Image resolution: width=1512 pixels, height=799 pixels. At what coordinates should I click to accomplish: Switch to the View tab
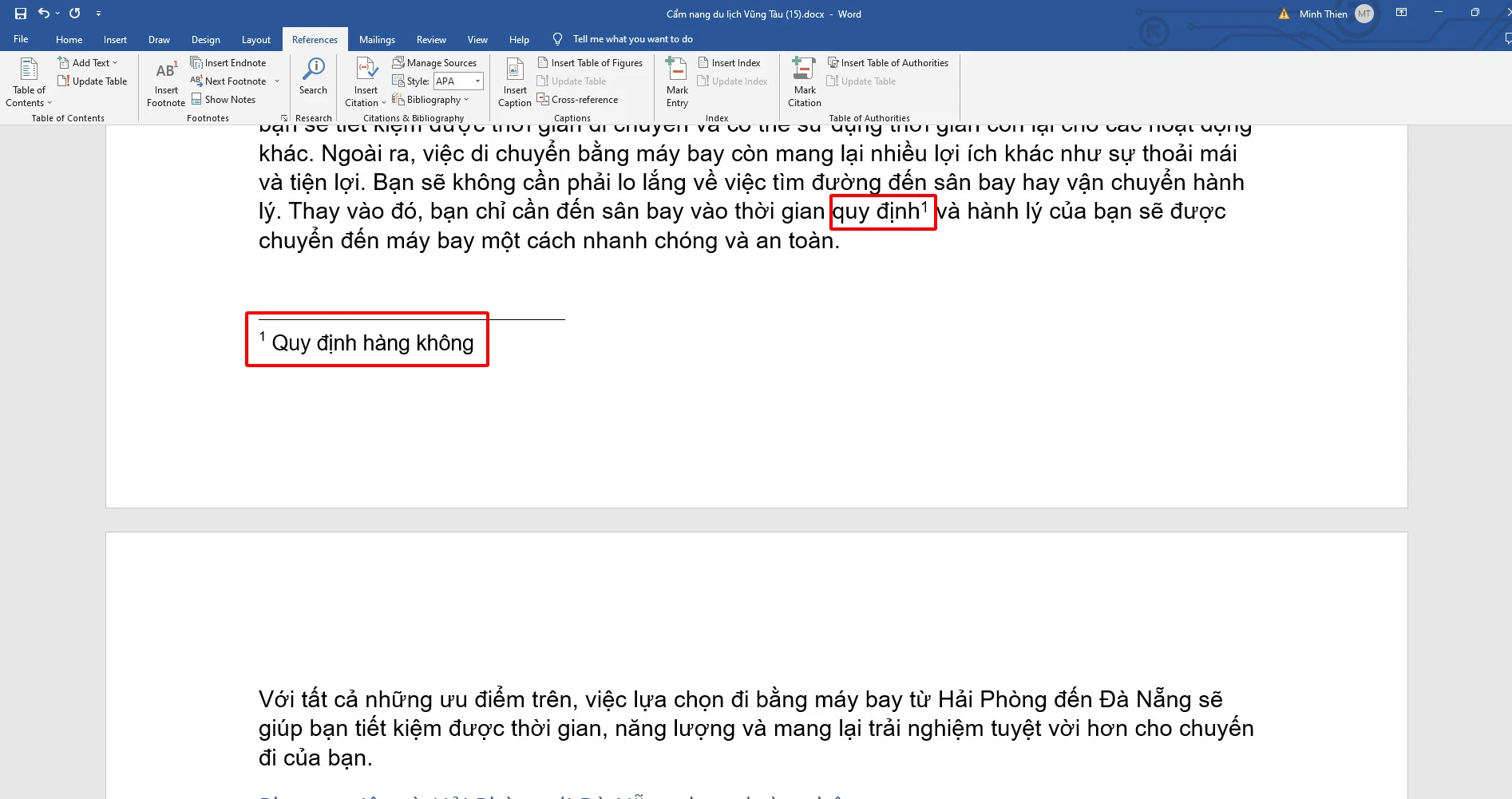[x=477, y=40]
